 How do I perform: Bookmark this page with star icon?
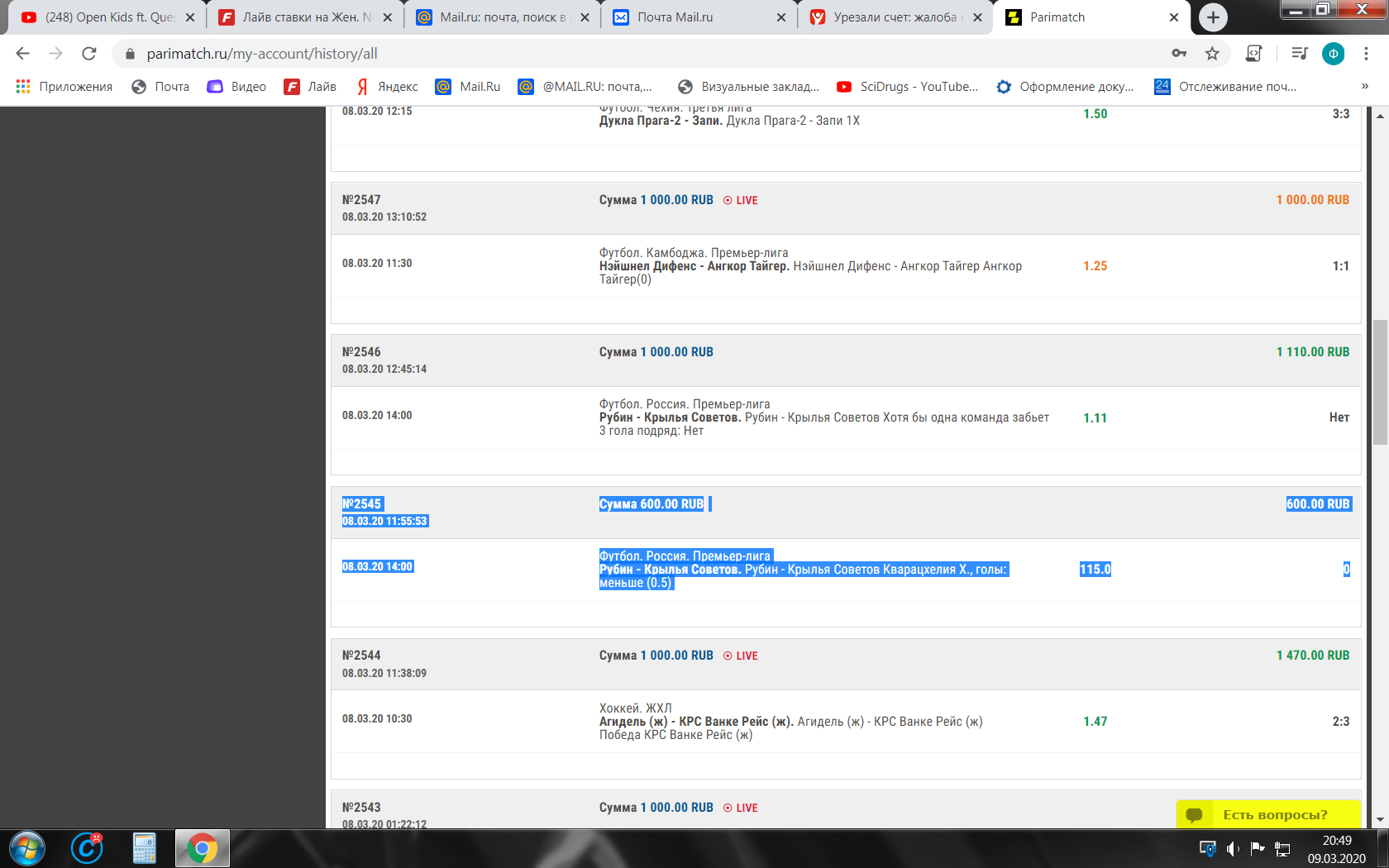pos(1212,54)
